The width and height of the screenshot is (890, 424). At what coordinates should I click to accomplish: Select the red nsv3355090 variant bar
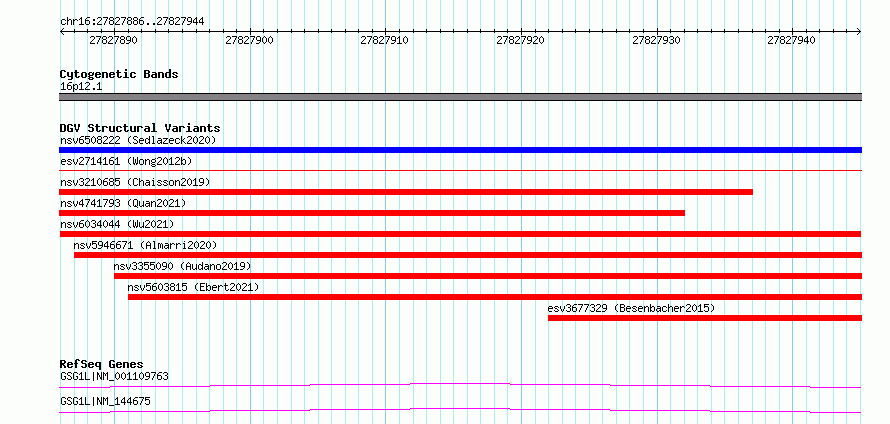(x=488, y=276)
